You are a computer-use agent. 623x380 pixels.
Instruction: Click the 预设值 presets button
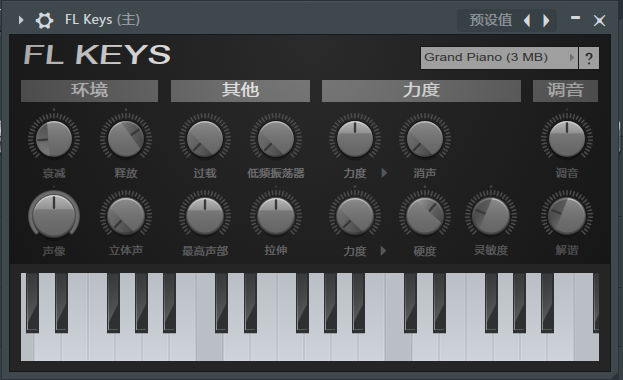pos(490,20)
